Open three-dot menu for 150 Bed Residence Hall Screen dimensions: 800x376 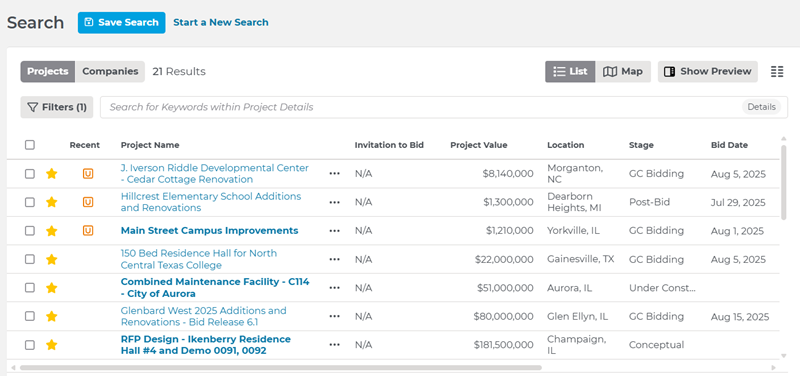coord(334,260)
